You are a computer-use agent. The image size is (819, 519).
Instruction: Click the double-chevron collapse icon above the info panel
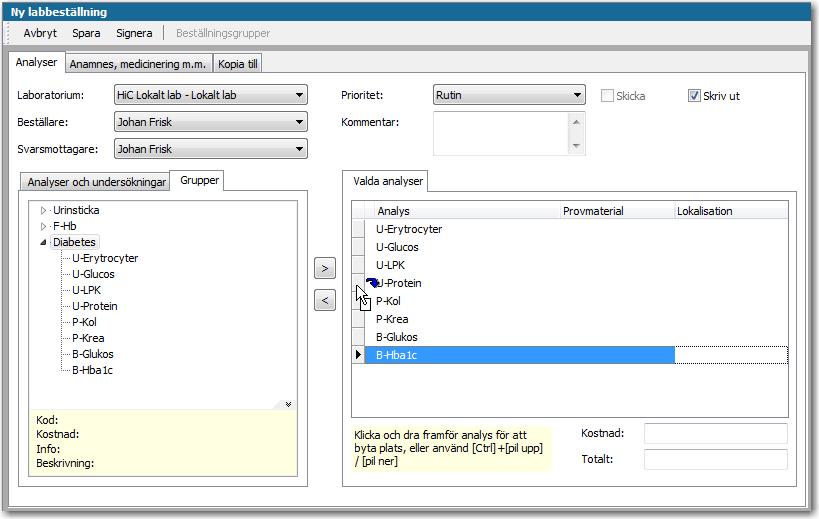(288, 405)
